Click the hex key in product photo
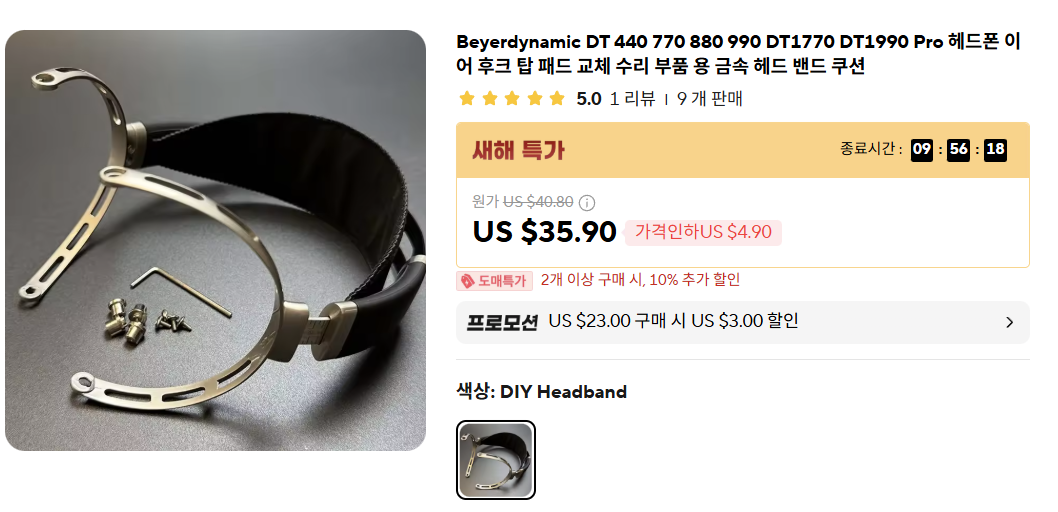 [x=181, y=290]
